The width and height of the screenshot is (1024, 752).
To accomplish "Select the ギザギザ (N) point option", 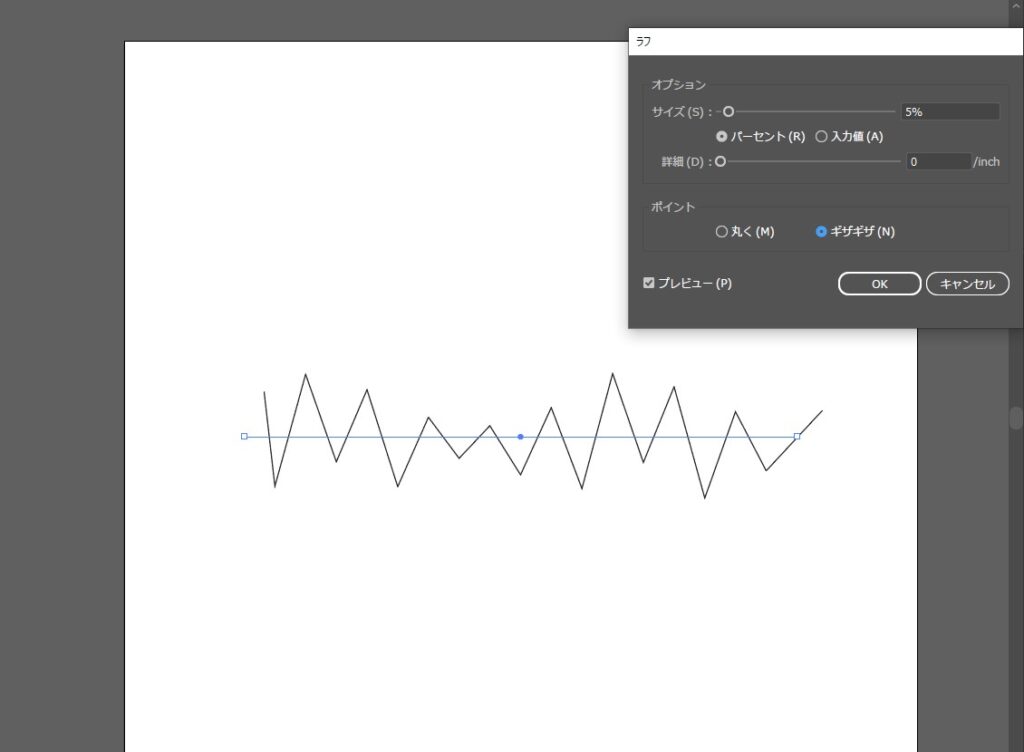I will (x=821, y=232).
